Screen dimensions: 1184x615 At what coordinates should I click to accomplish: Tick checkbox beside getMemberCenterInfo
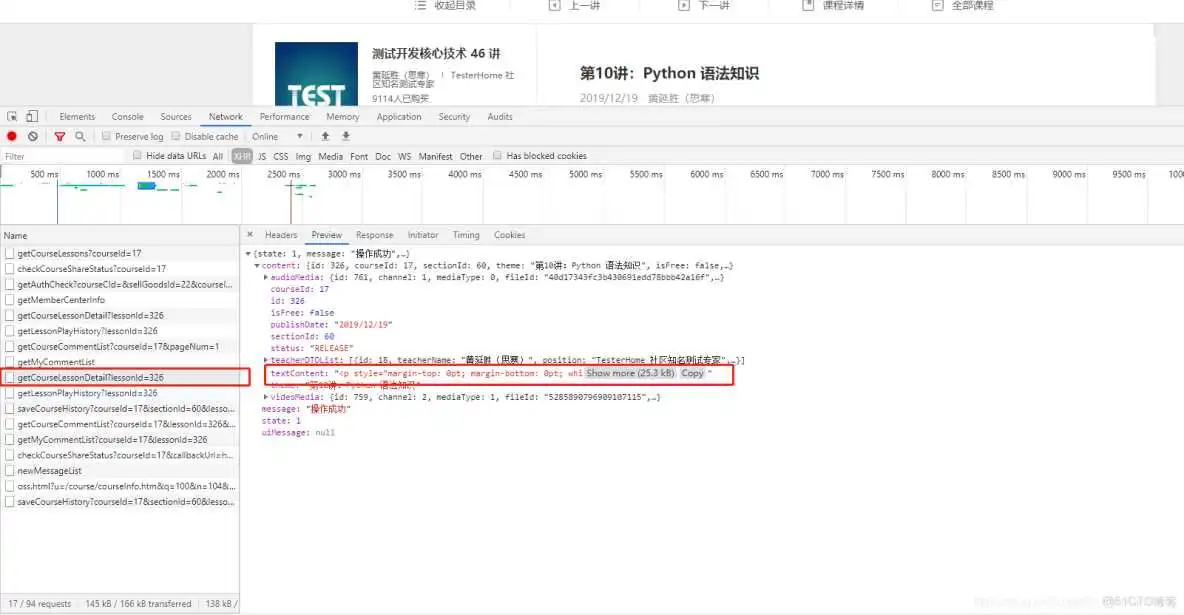pos(9,300)
